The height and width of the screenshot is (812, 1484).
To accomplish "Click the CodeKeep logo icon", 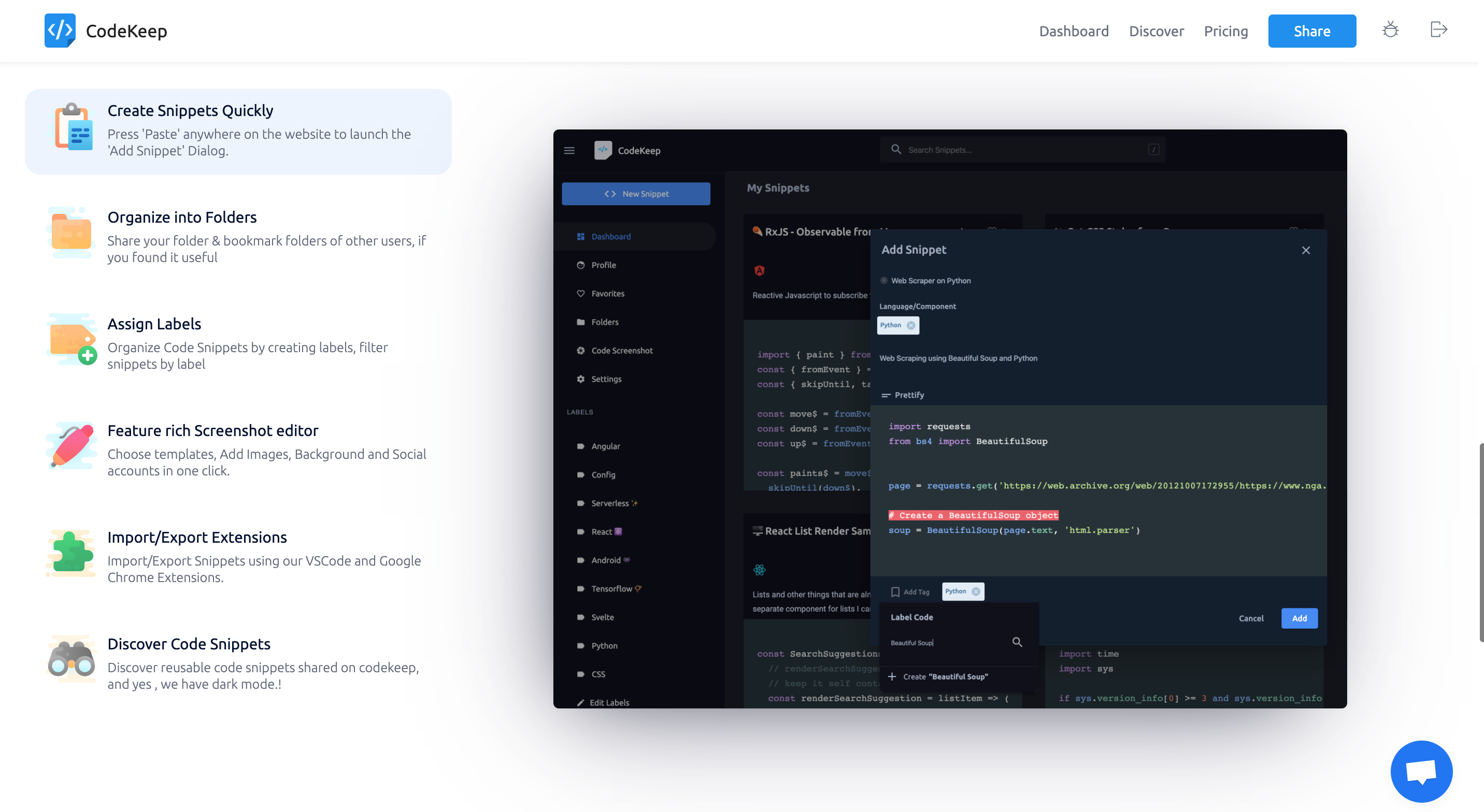I will click(x=59, y=30).
